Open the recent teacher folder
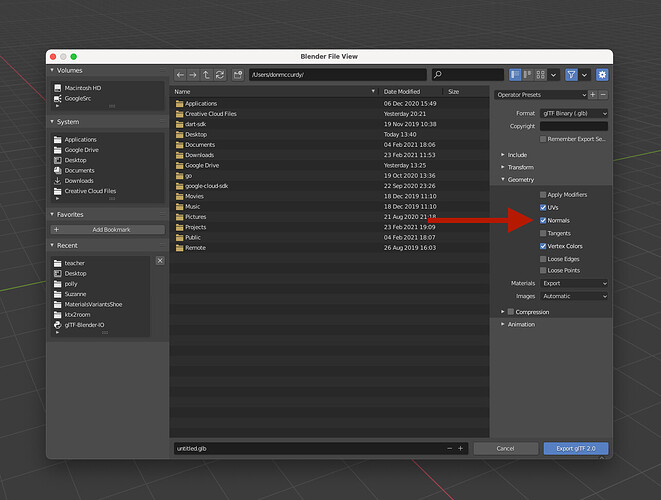Viewport: 661px width, 500px height. pyautogui.click(x=100, y=263)
